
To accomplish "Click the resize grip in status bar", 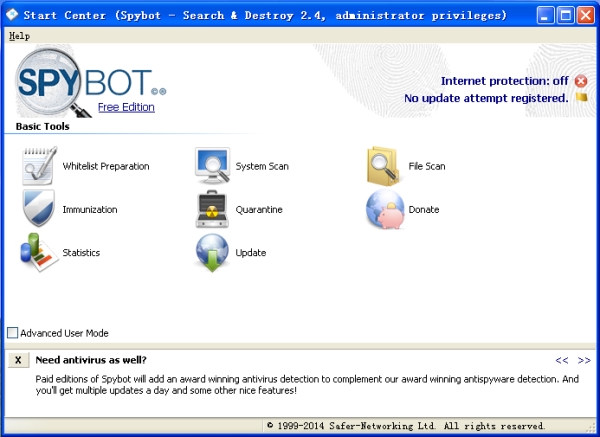I will tap(592, 426).
